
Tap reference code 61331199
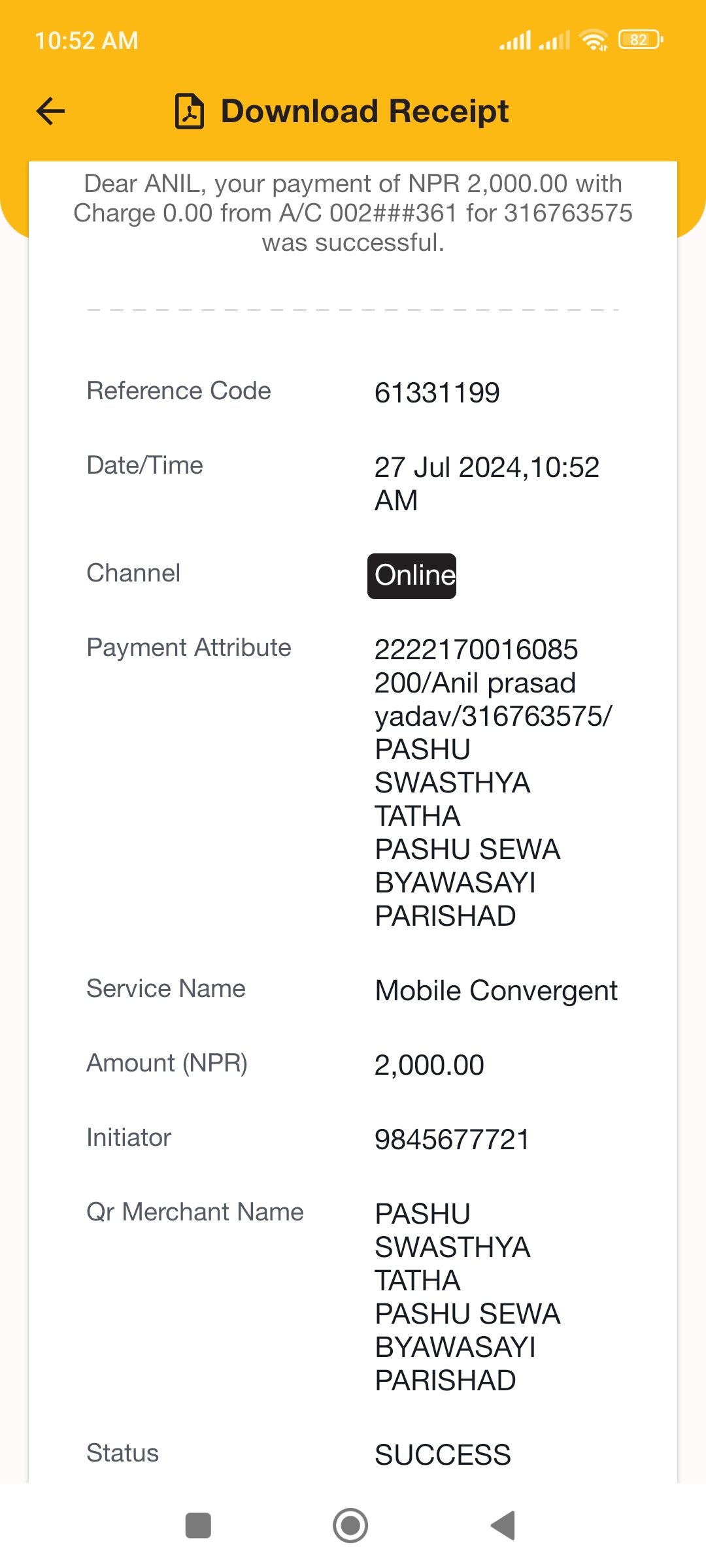pyautogui.click(x=437, y=393)
